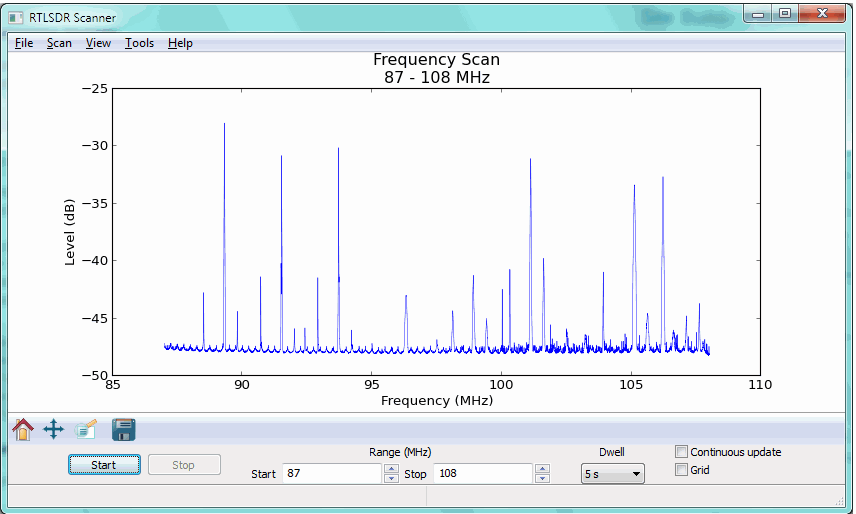
Task: Decrease the Start frequency with down arrow
Action: coord(391,478)
